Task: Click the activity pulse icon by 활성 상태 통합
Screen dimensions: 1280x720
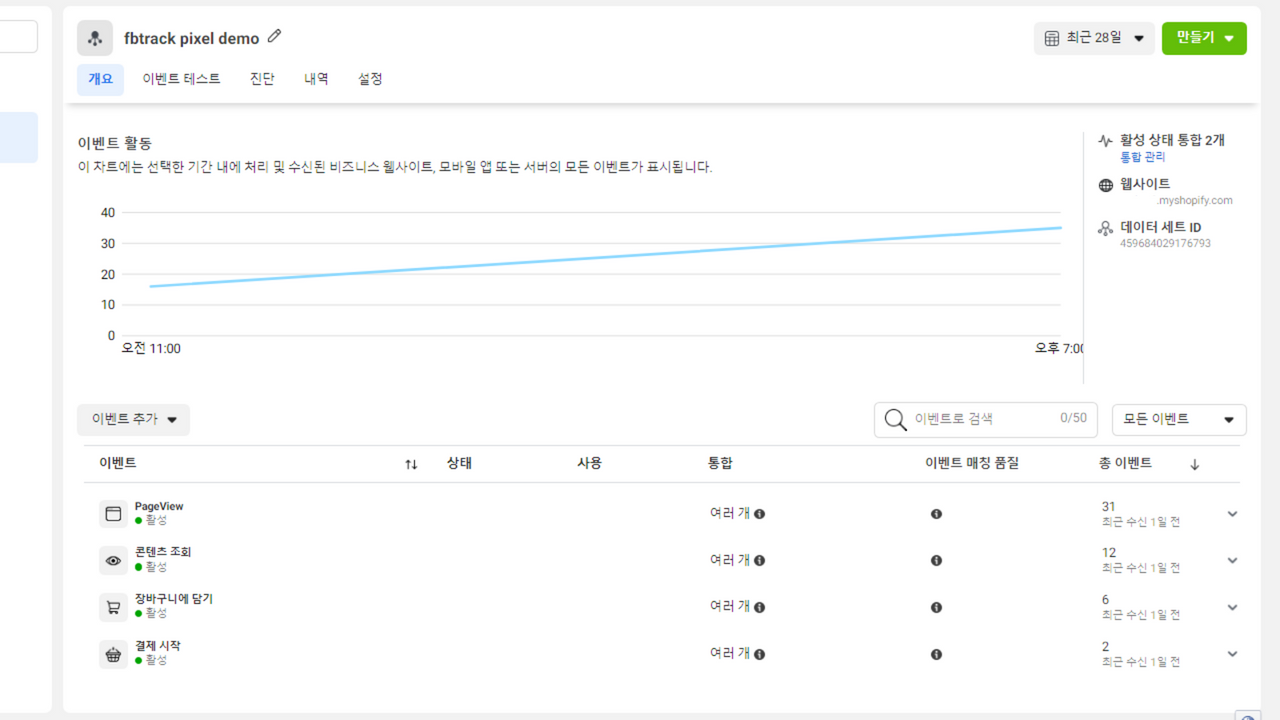Action: 1105,141
